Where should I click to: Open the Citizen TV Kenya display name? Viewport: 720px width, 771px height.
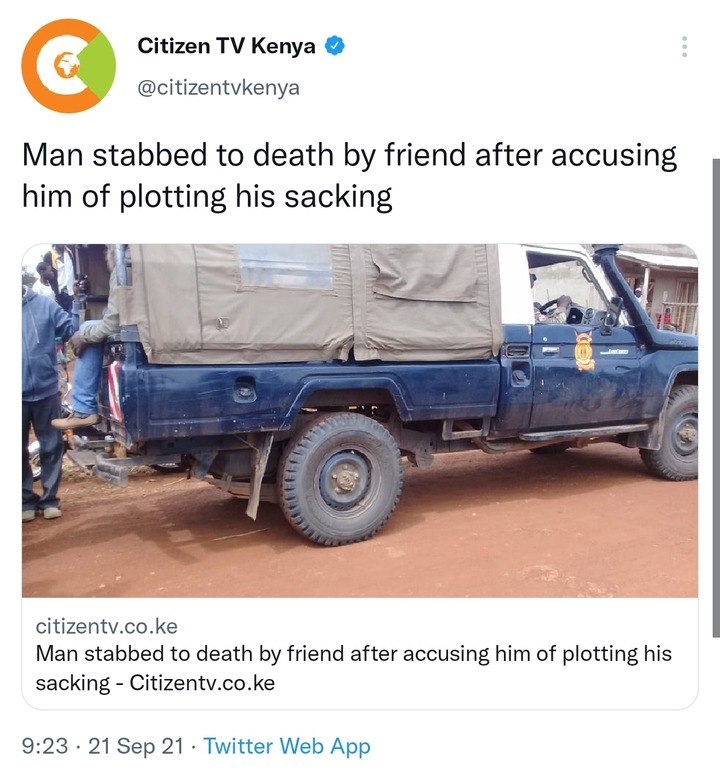(x=226, y=46)
